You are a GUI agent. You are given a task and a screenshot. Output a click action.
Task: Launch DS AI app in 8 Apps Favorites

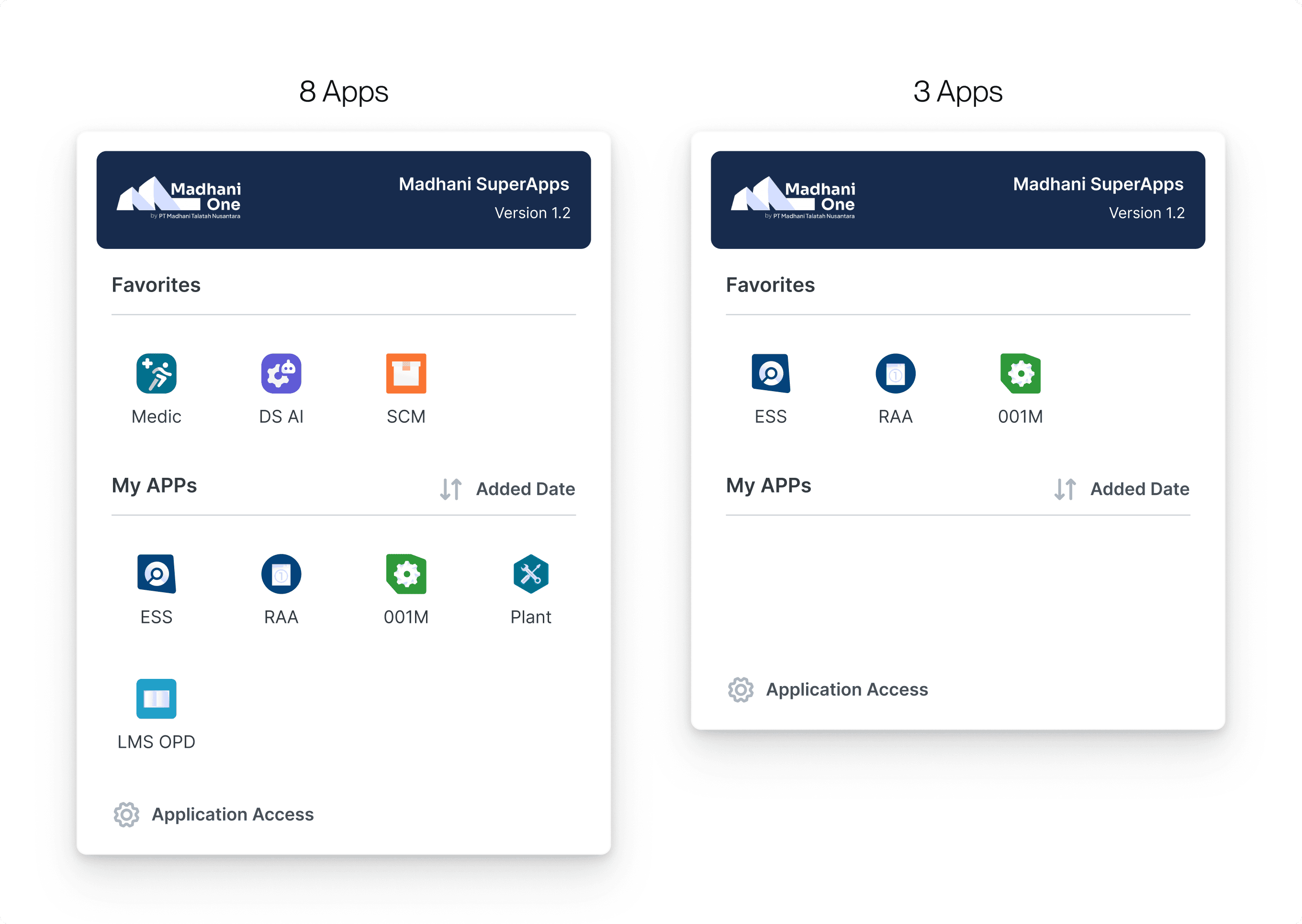tap(281, 374)
